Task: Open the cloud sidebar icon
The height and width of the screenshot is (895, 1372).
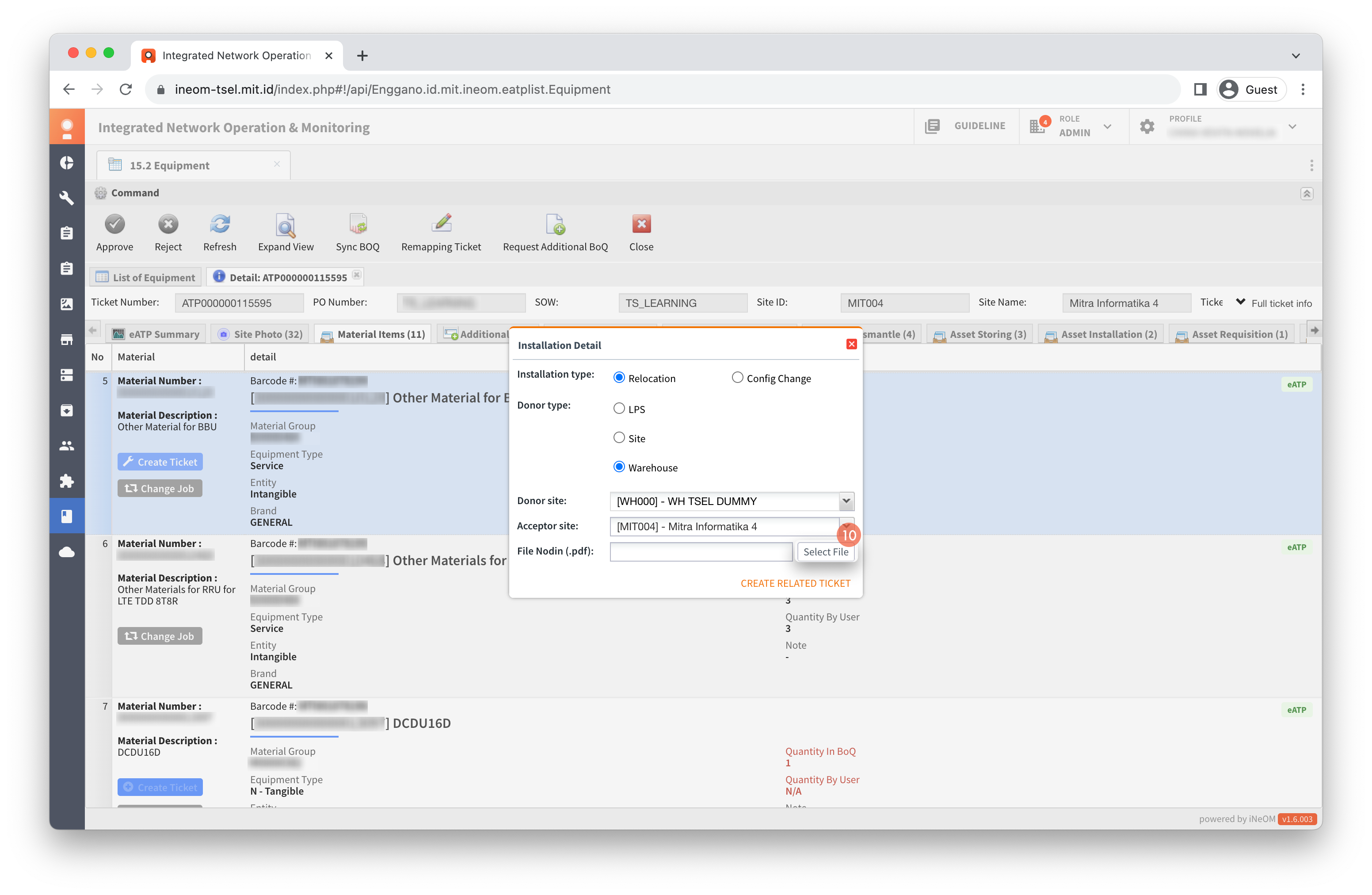Action: pyautogui.click(x=67, y=552)
